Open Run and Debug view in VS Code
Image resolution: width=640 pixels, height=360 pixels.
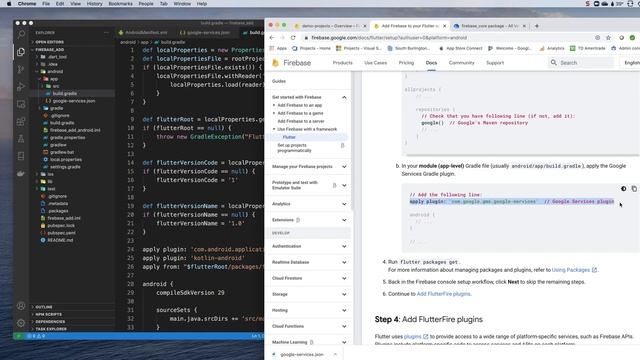click(21, 87)
